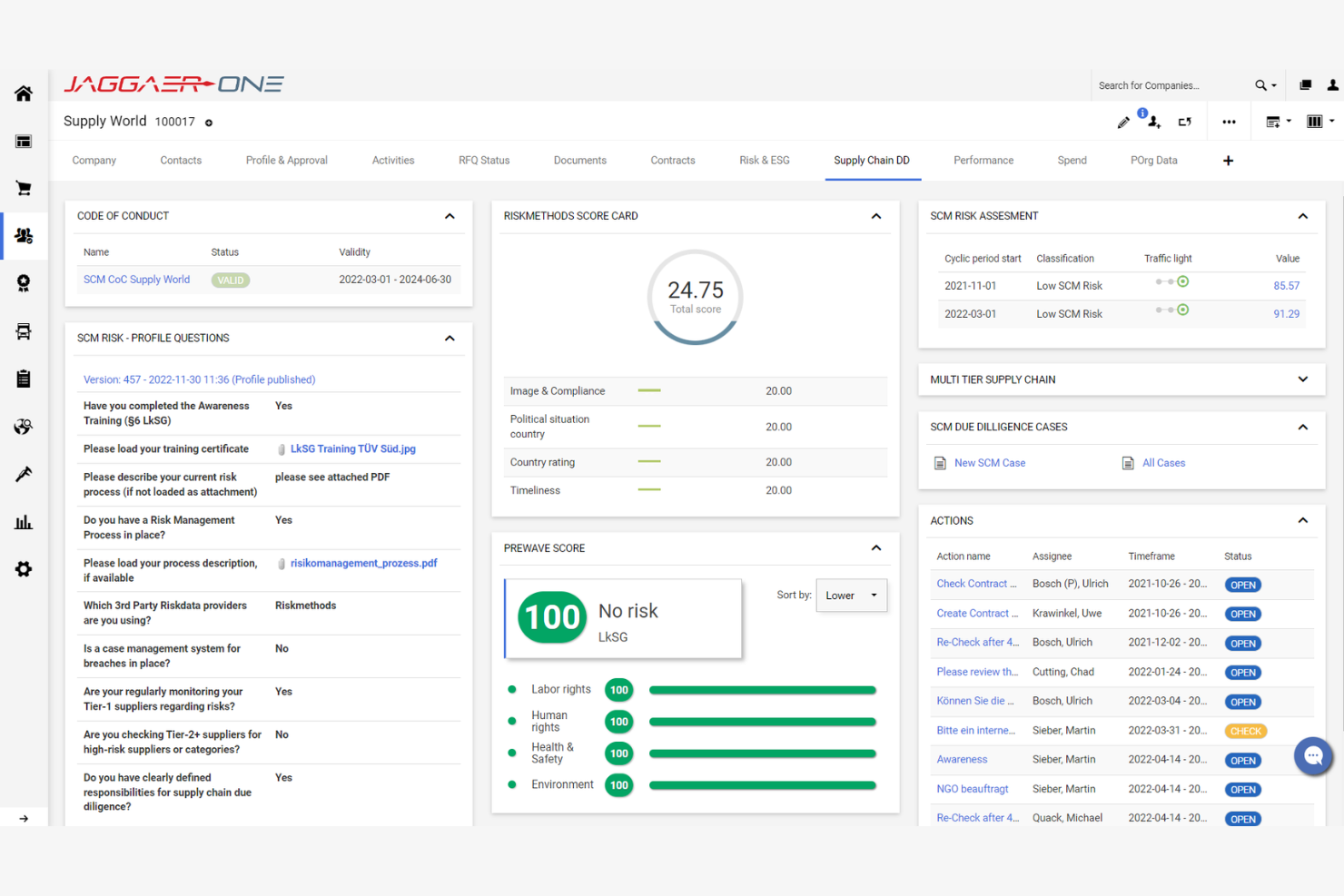Collapse the ACTIONS panel

(x=1302, y=520)
